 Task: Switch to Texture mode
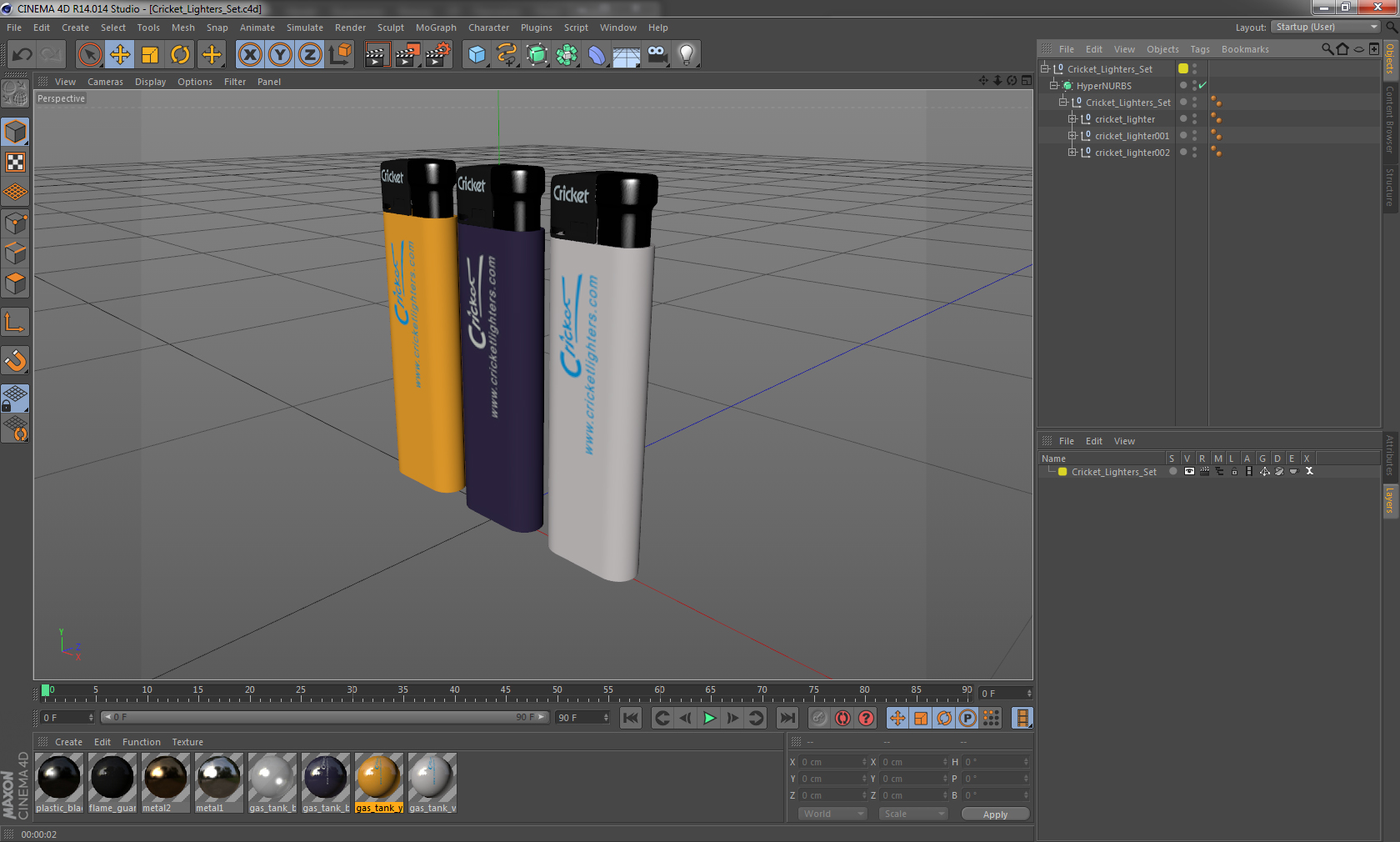point(15,163)
